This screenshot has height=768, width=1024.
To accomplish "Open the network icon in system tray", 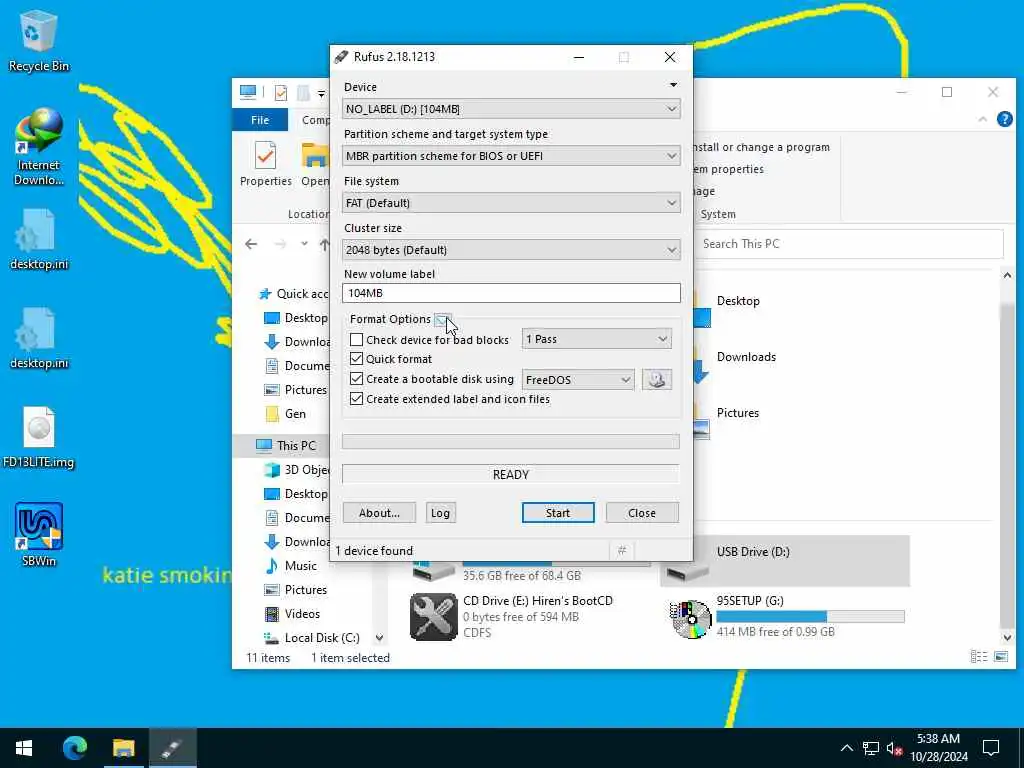I will click(x=871, y=748).
